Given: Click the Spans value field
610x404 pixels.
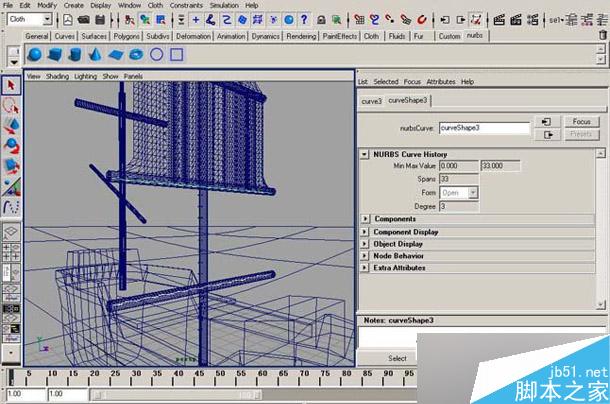Looking at the screenshot, I should click(x=459, y=179).
